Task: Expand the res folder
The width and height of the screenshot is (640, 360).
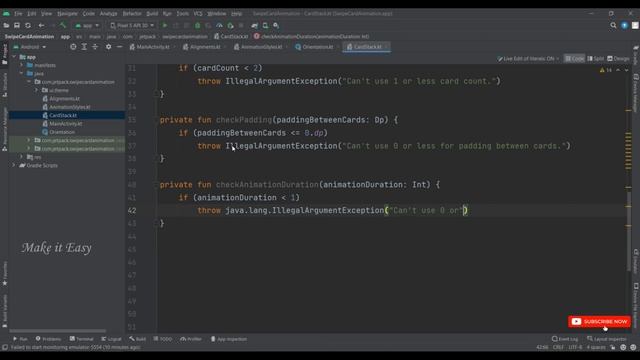Action: click(x=22, y=157)
